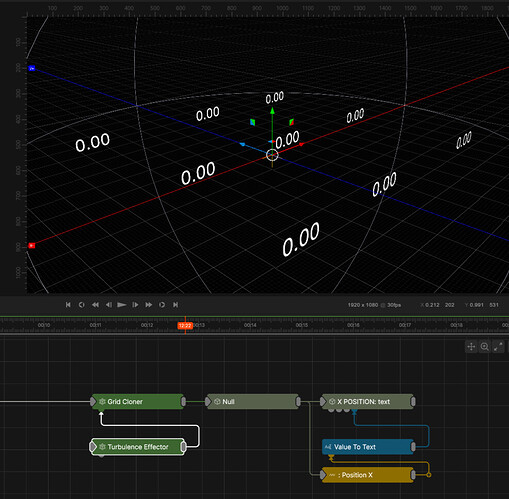
Task: Step forward one frame
Action: pos(135,305)
